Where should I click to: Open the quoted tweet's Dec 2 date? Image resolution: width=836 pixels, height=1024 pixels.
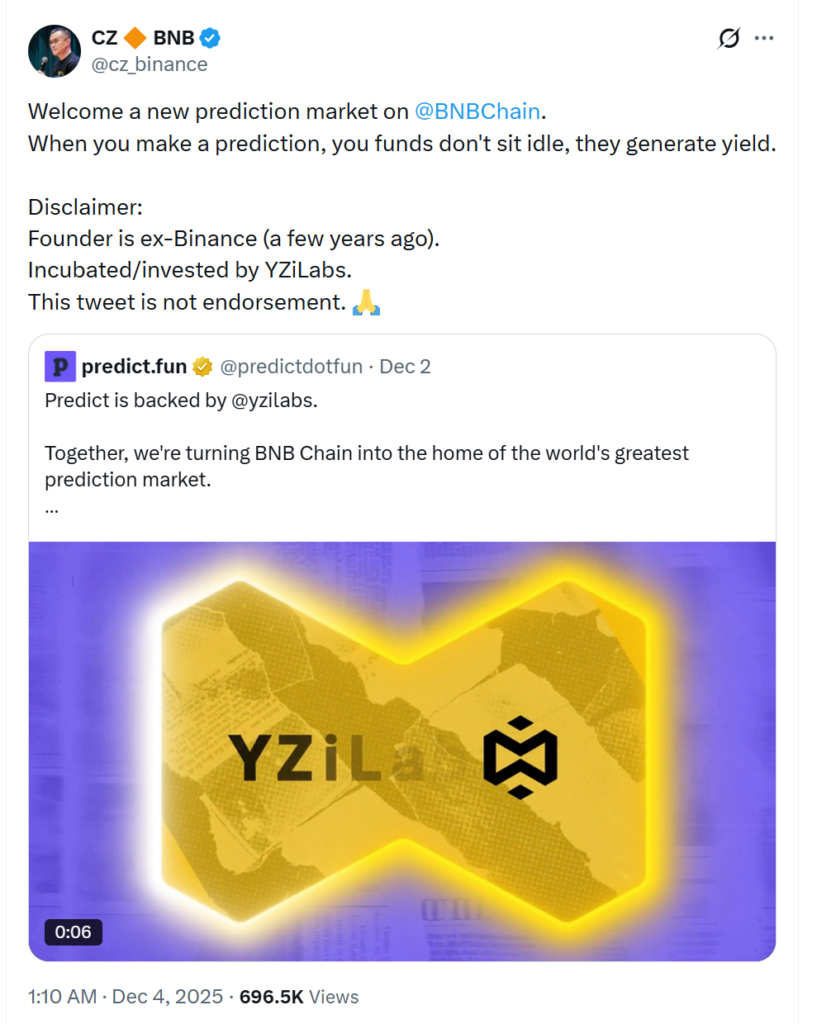point(405,367)
